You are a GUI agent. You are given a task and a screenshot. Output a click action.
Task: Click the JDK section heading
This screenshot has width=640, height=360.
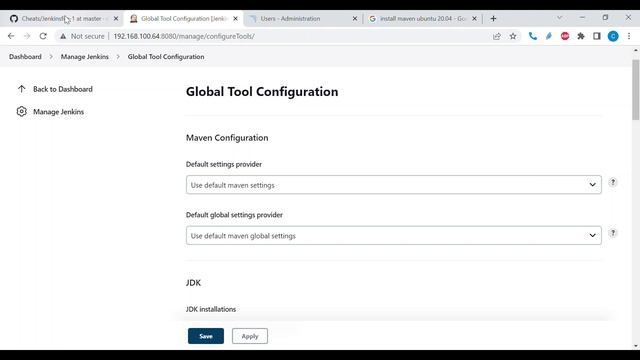point(193,282)
